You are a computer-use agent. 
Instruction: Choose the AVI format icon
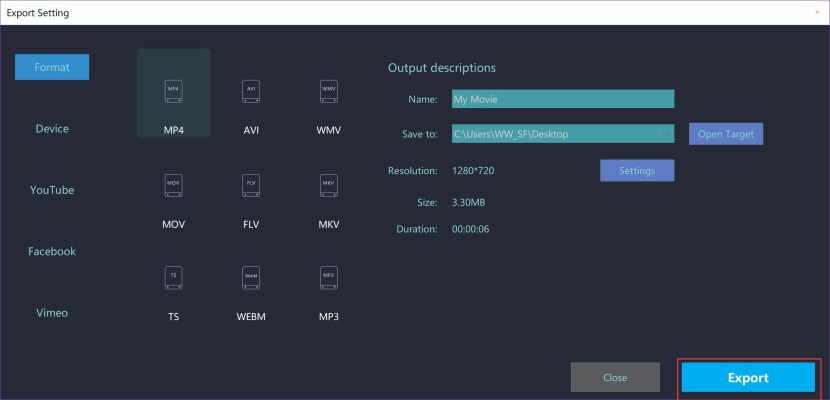(251, 94)
